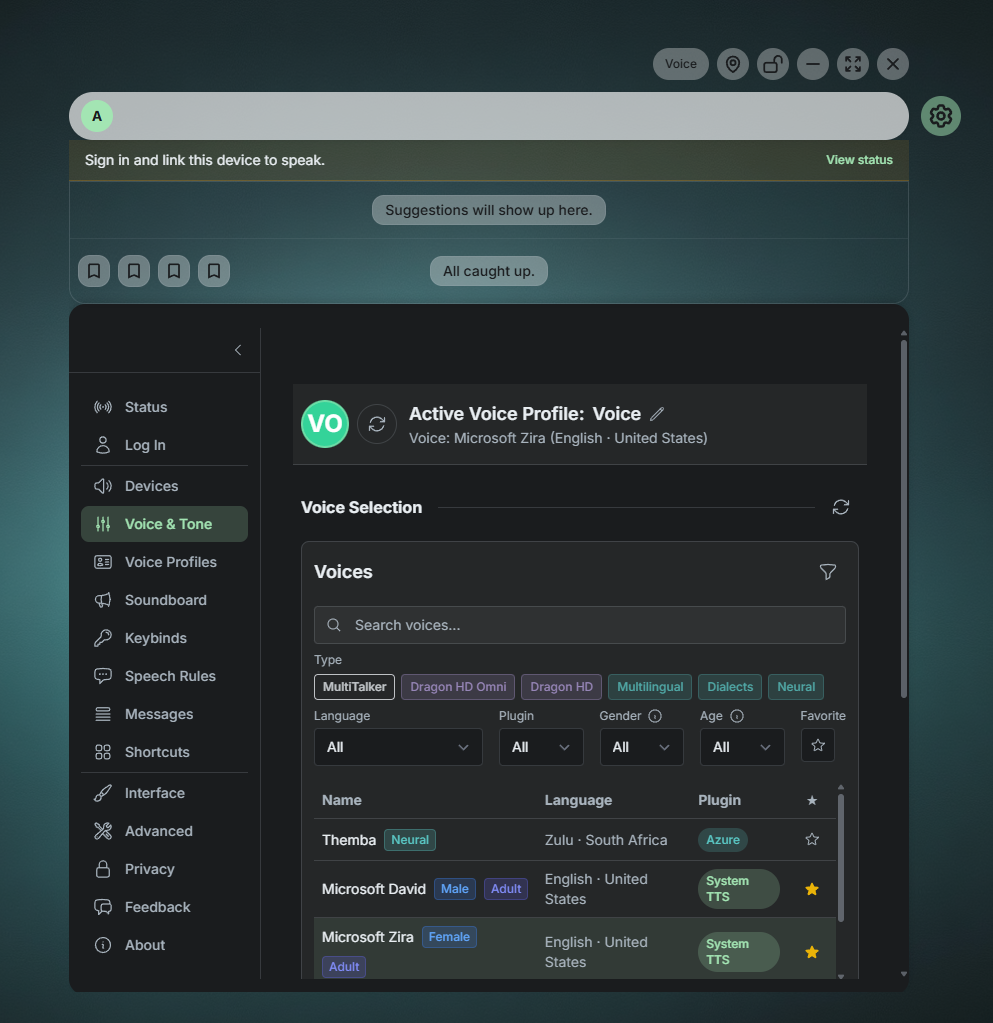Open the View status link
Screen dimensions: 993x1023
click(859, 160)
